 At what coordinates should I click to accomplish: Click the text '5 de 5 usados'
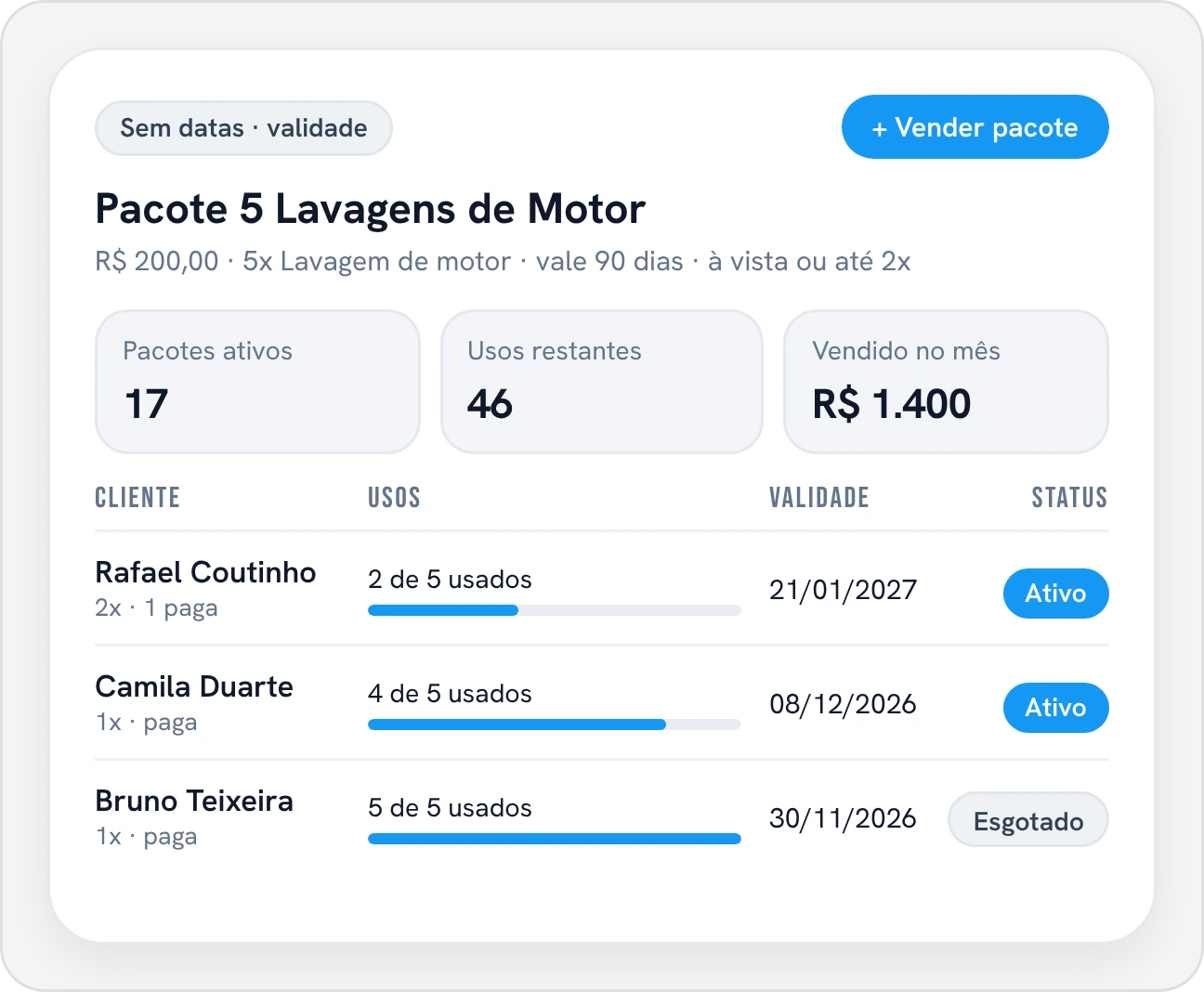click(x=450, y=808)
